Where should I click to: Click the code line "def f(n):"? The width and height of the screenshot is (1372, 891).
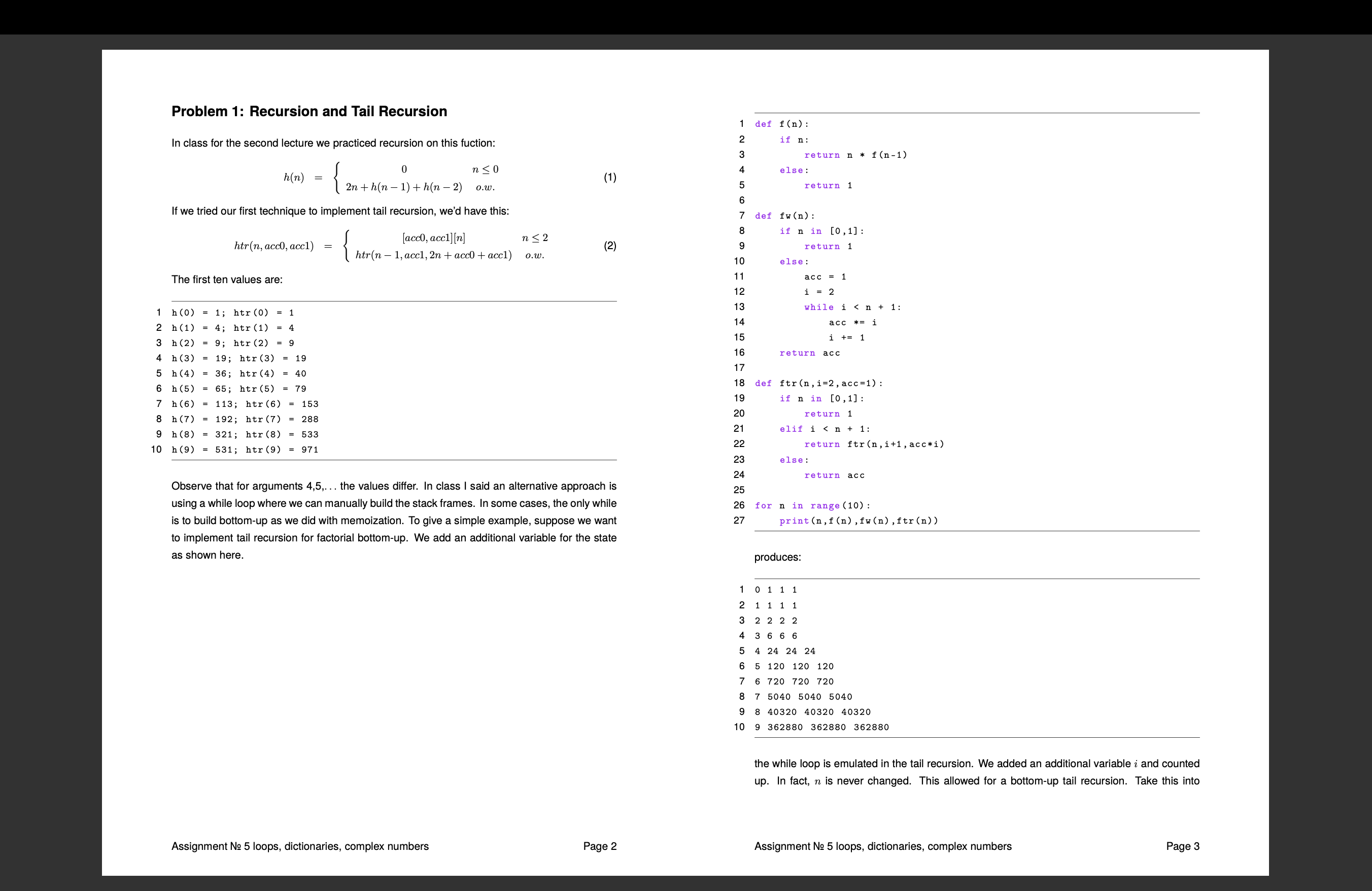782,124
